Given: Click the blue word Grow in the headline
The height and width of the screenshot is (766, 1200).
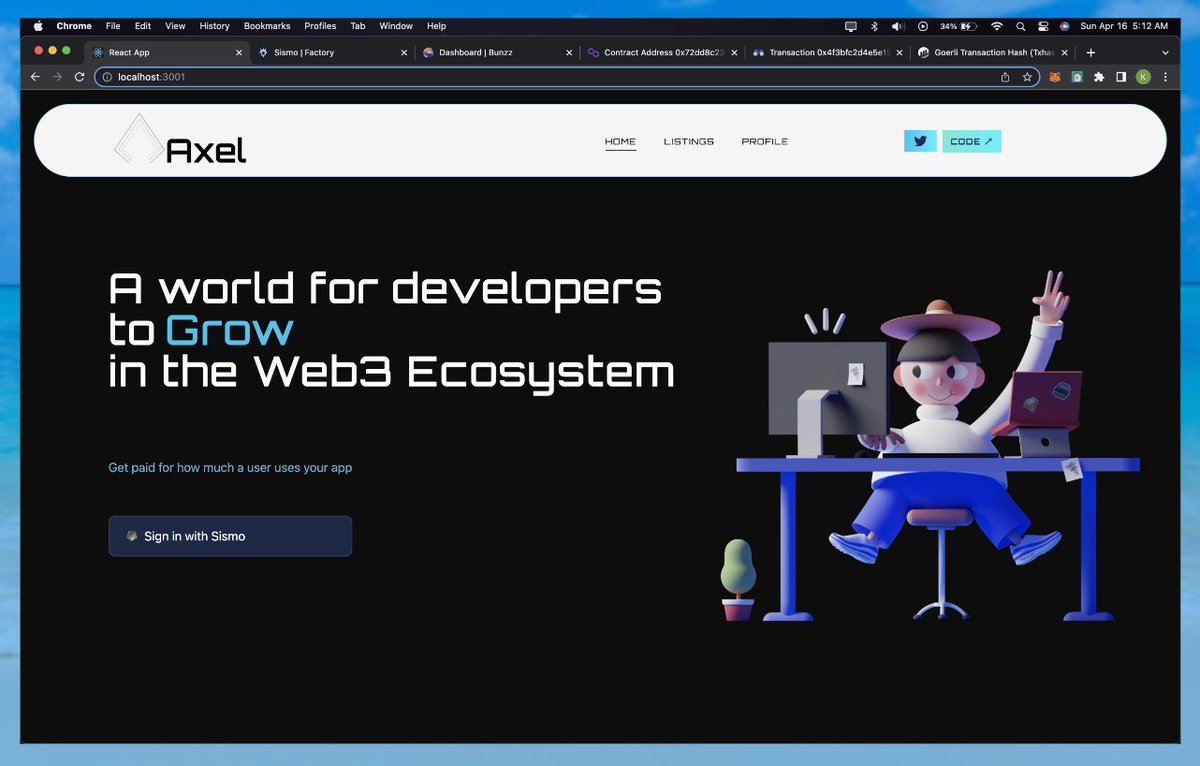Looking at the screenshot, I should tap(229, 330).
